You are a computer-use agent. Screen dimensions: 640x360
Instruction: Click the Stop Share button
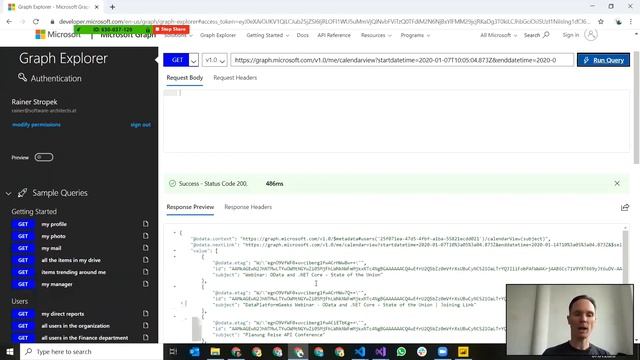[x=171, y=29]
